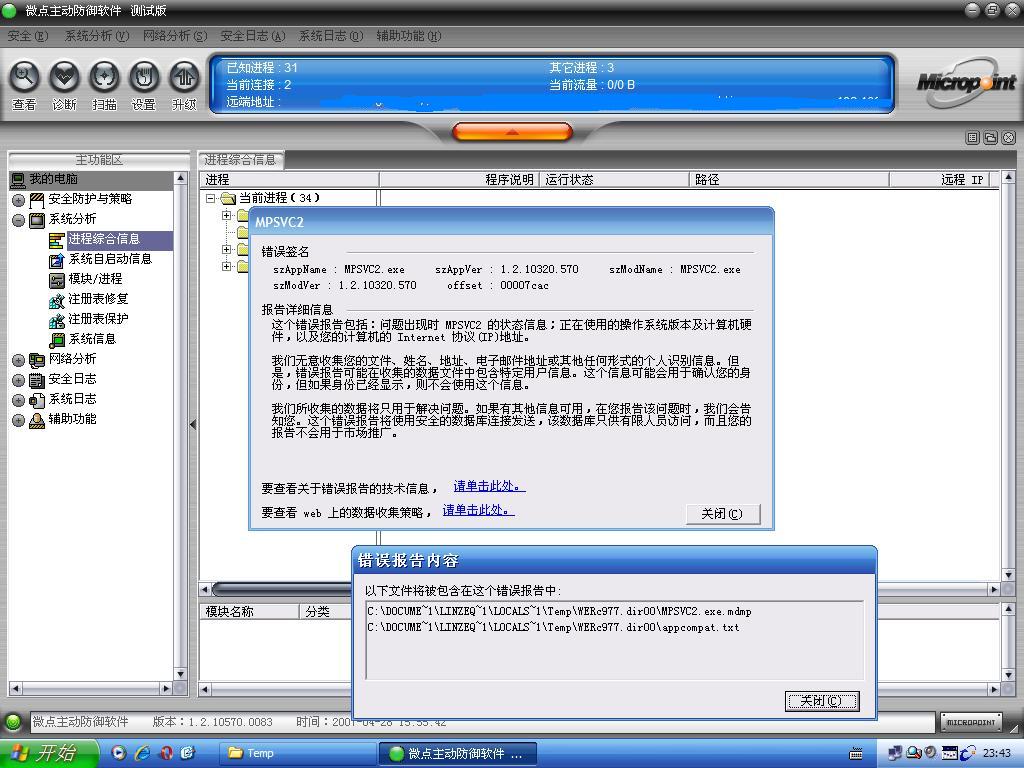Click the 分类 column header
Image resolution: width=1024 pixels, height=768 pixels.
pyautogui.click(x=325, y=612)
